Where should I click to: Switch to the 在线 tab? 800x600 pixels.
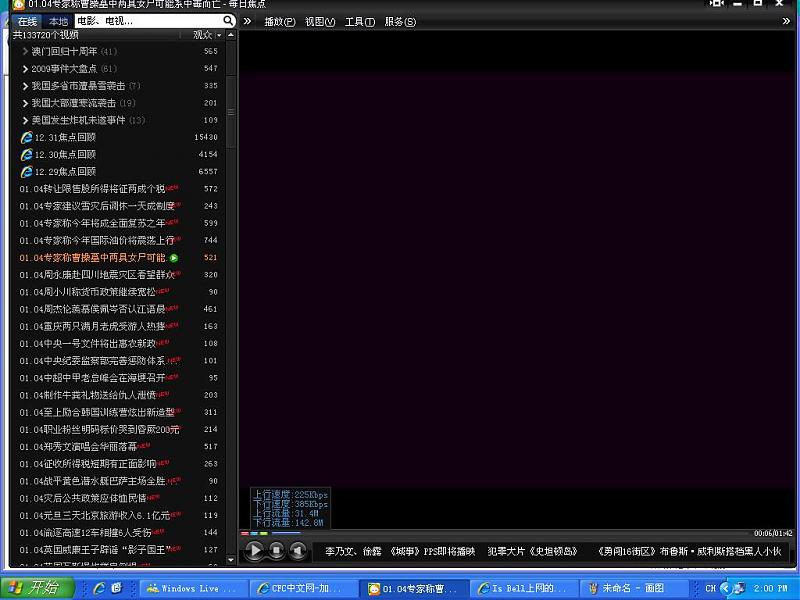28,21
